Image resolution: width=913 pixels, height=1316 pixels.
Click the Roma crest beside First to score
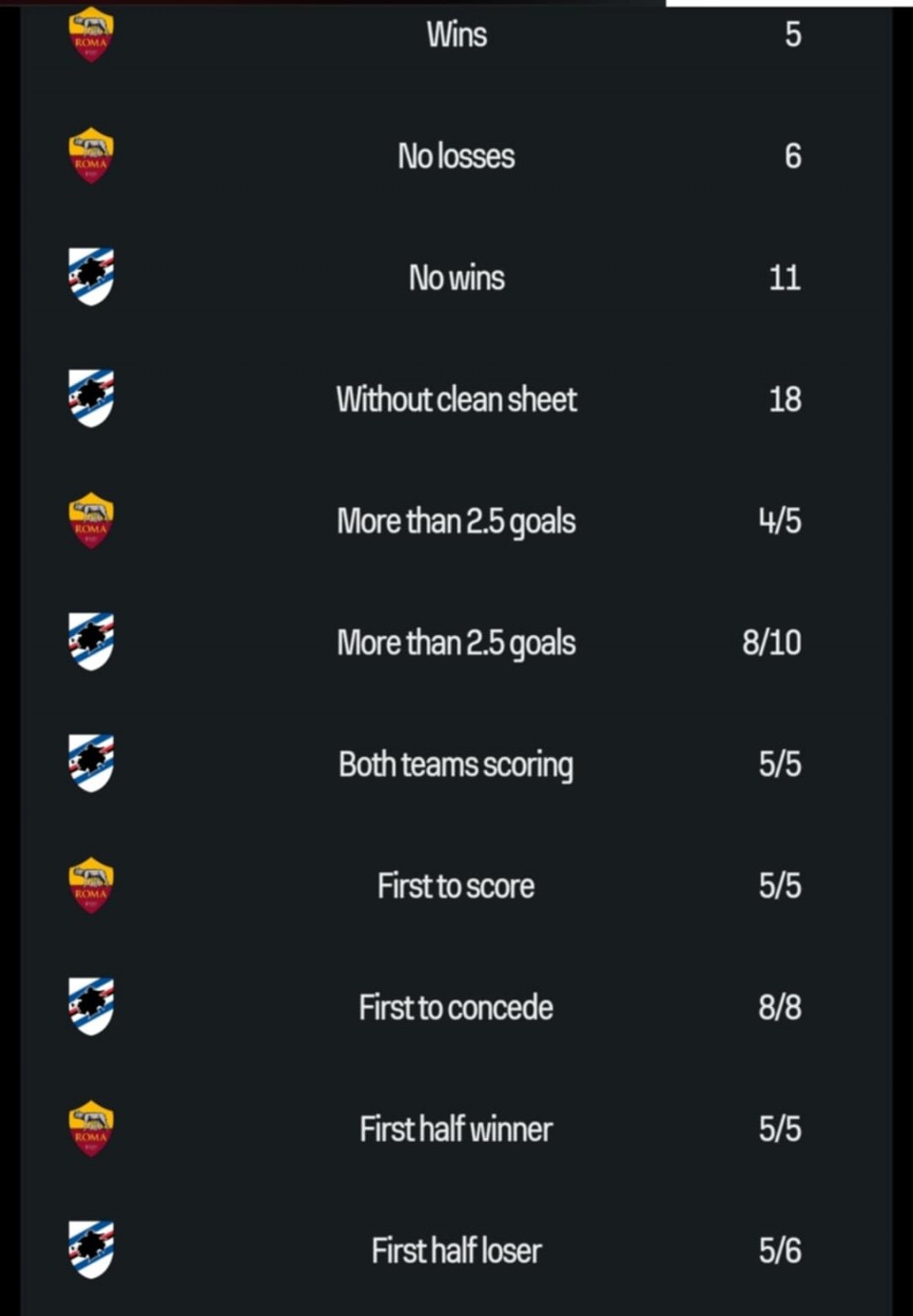(x=91, y=885)
